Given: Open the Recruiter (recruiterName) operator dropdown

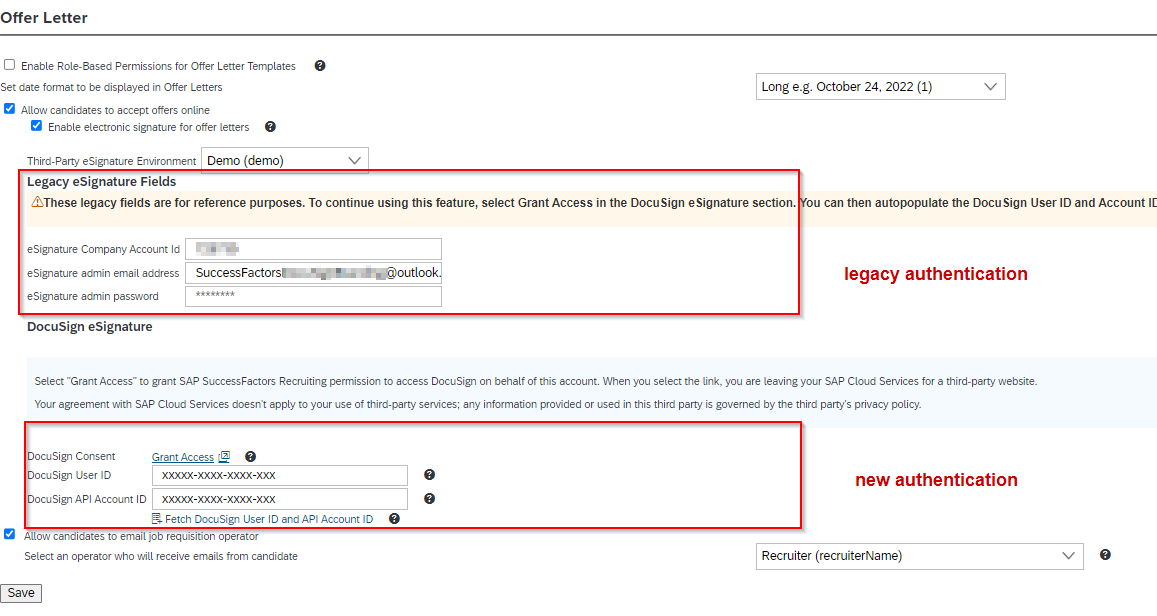Looking at the screenshot, I should pos(919,556).
